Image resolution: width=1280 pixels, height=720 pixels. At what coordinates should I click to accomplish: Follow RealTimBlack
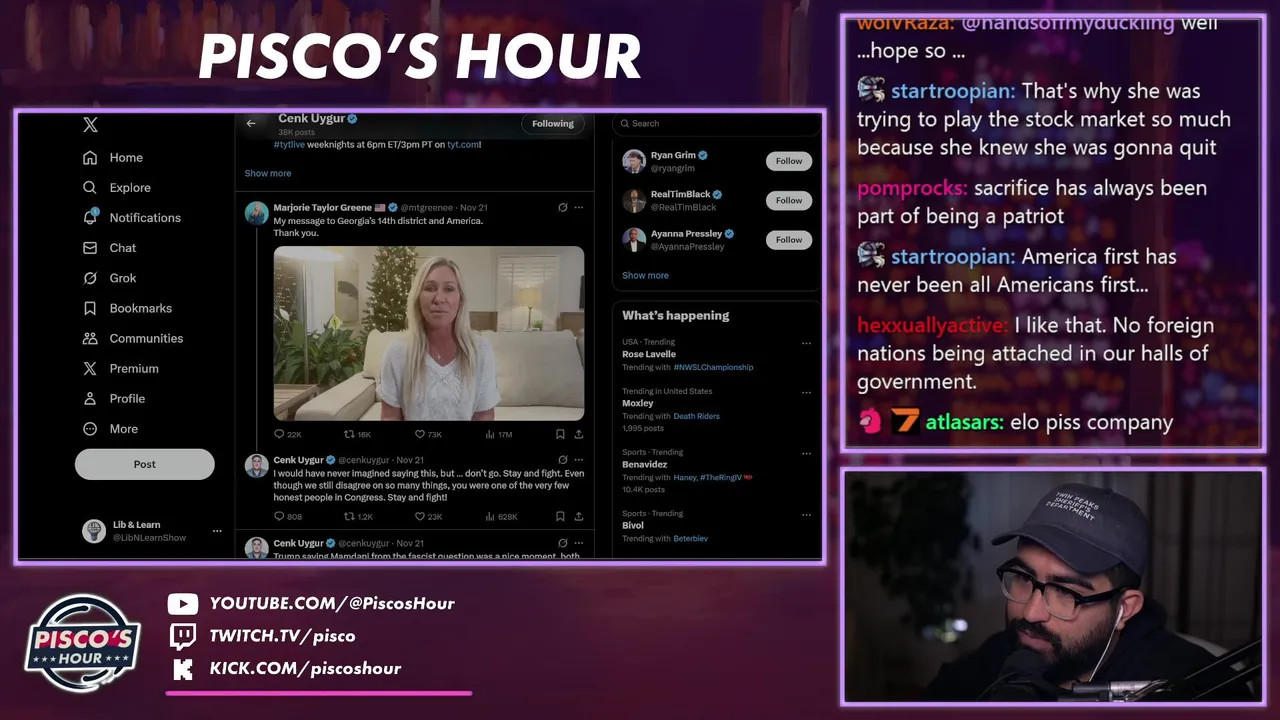pos(789,200)
